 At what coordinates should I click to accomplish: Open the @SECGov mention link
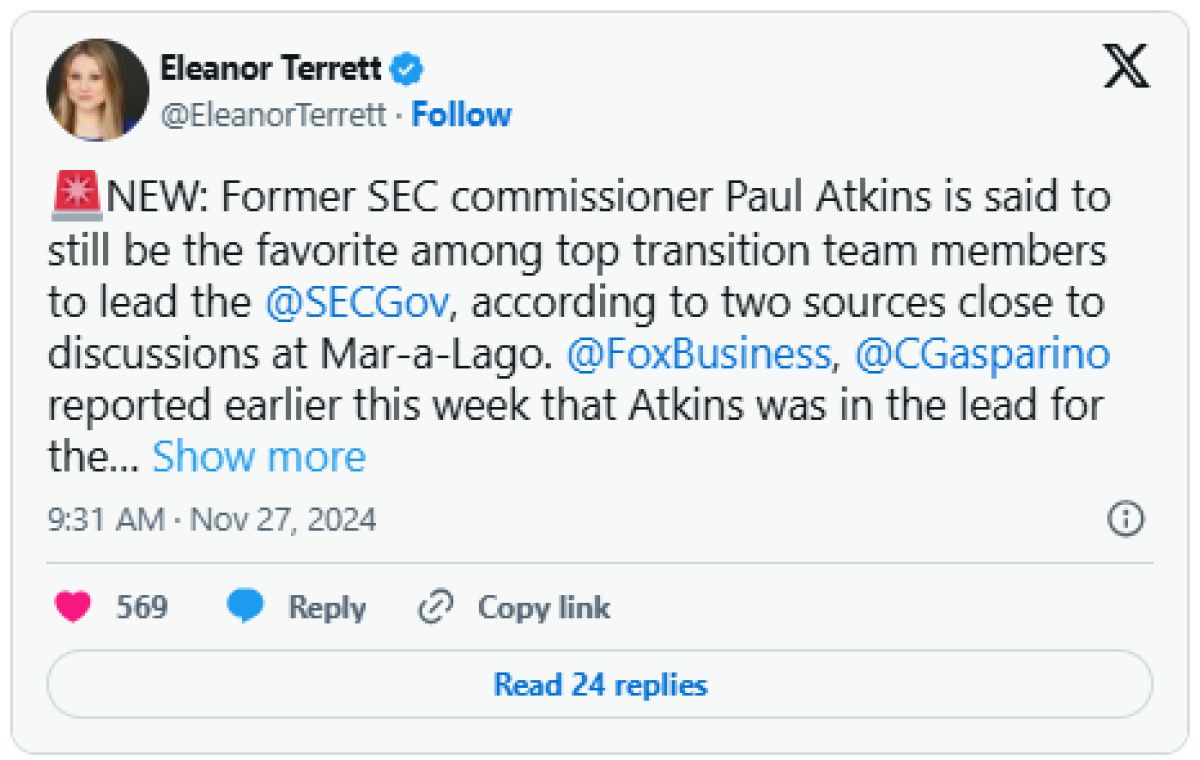point(356,304)
